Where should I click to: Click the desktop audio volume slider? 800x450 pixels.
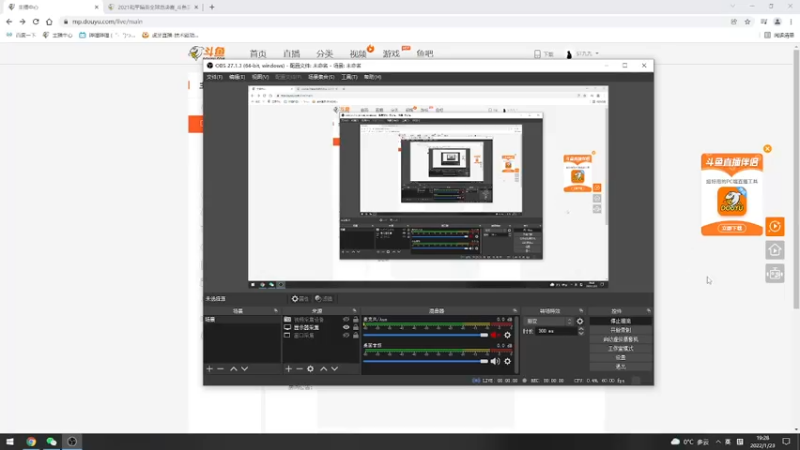426,361
